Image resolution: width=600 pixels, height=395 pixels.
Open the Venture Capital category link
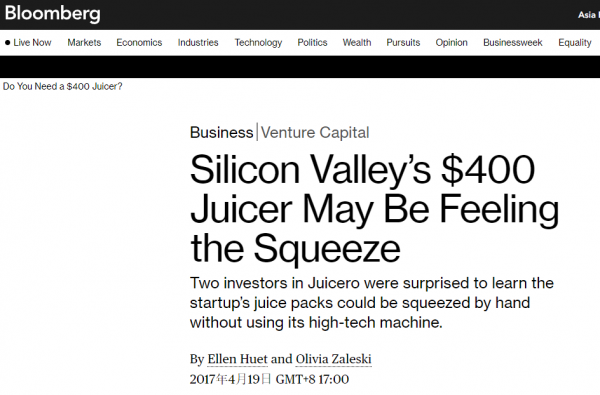pos(315,132)
